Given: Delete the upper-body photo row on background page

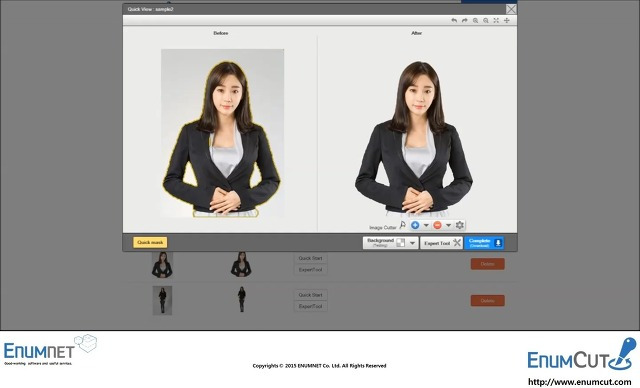Looking at the screenshot, I should tap(487, 264).
